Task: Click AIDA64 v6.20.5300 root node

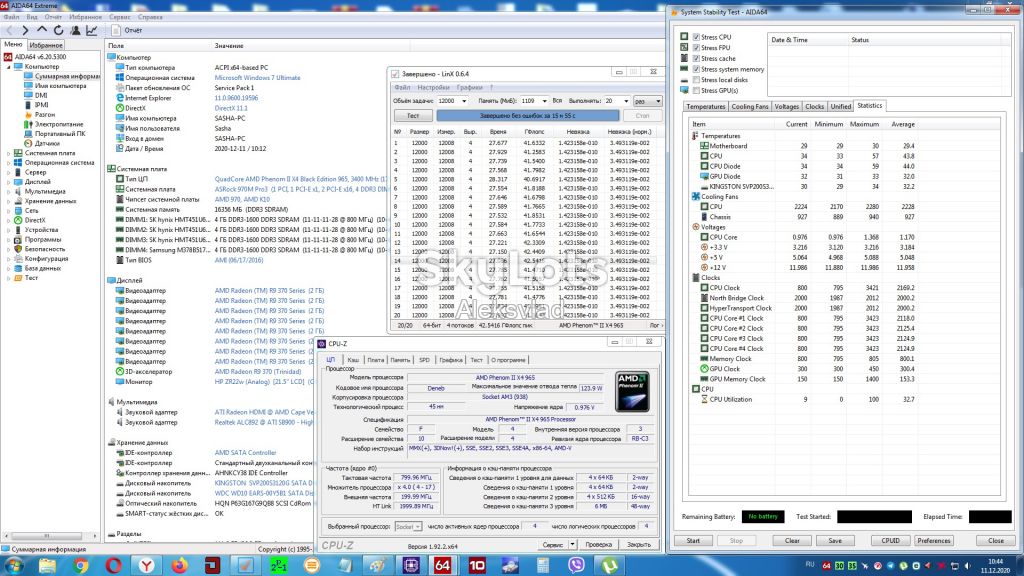Action: pos(40,57)
